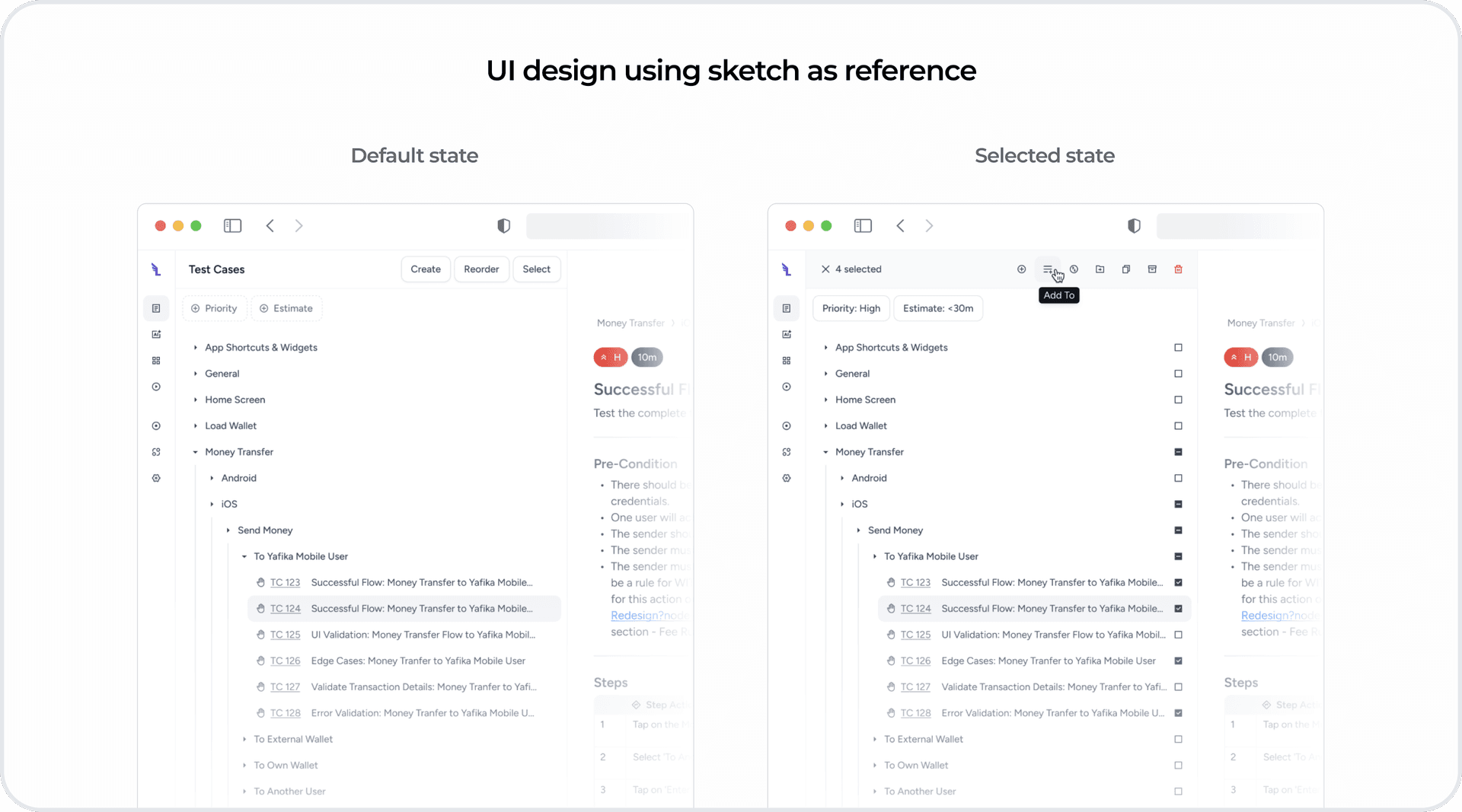Move selected test cases to a folder
This screenshot has height=812, width=1462.
[x=1100, y=269]
